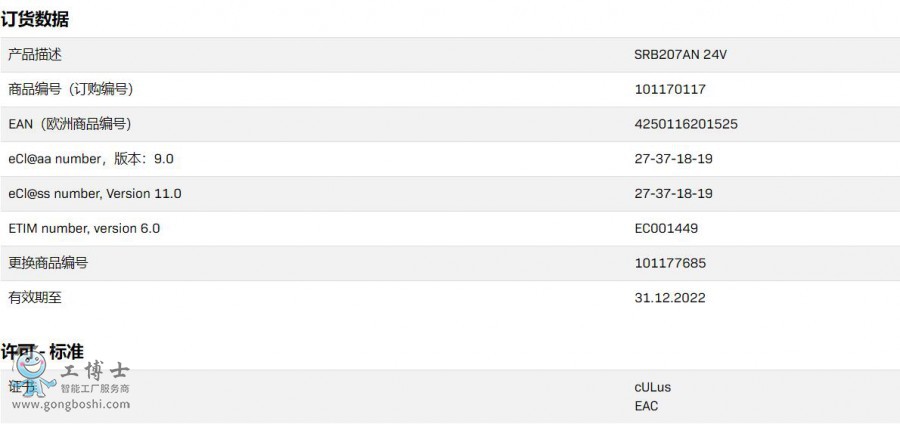Click the www.gongboshi.com watermark link
Image resolution: width=900 pixels, height=424 pixels.
tap(70, 405)
